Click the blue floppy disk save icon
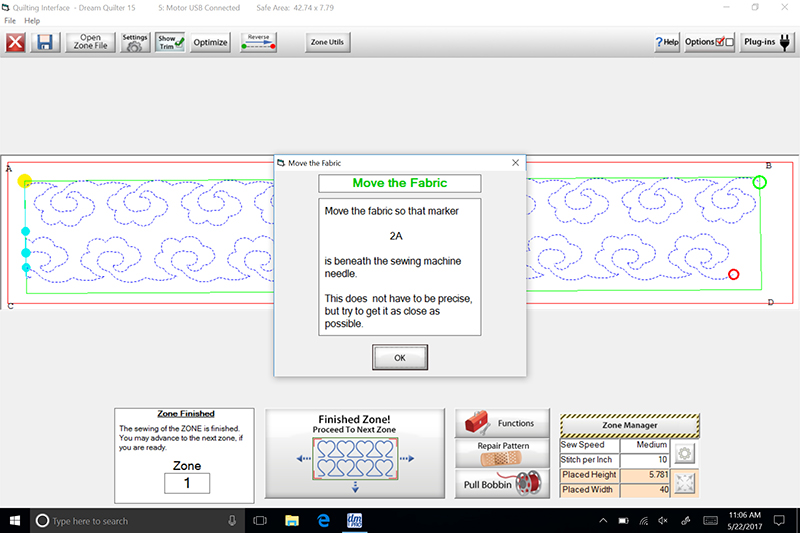800x533 pixels. pos(45,43)
